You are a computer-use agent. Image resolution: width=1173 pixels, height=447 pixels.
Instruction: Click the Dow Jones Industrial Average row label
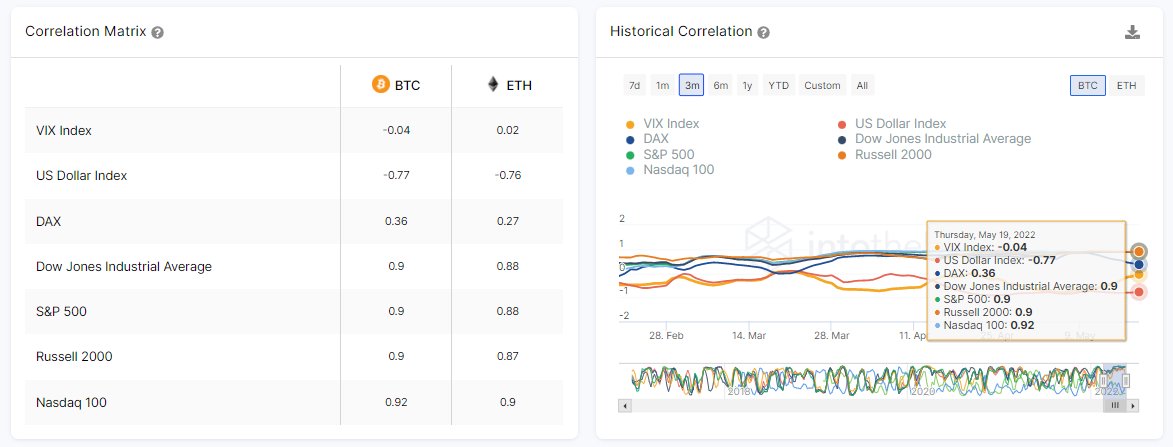[x=123, y=266]
